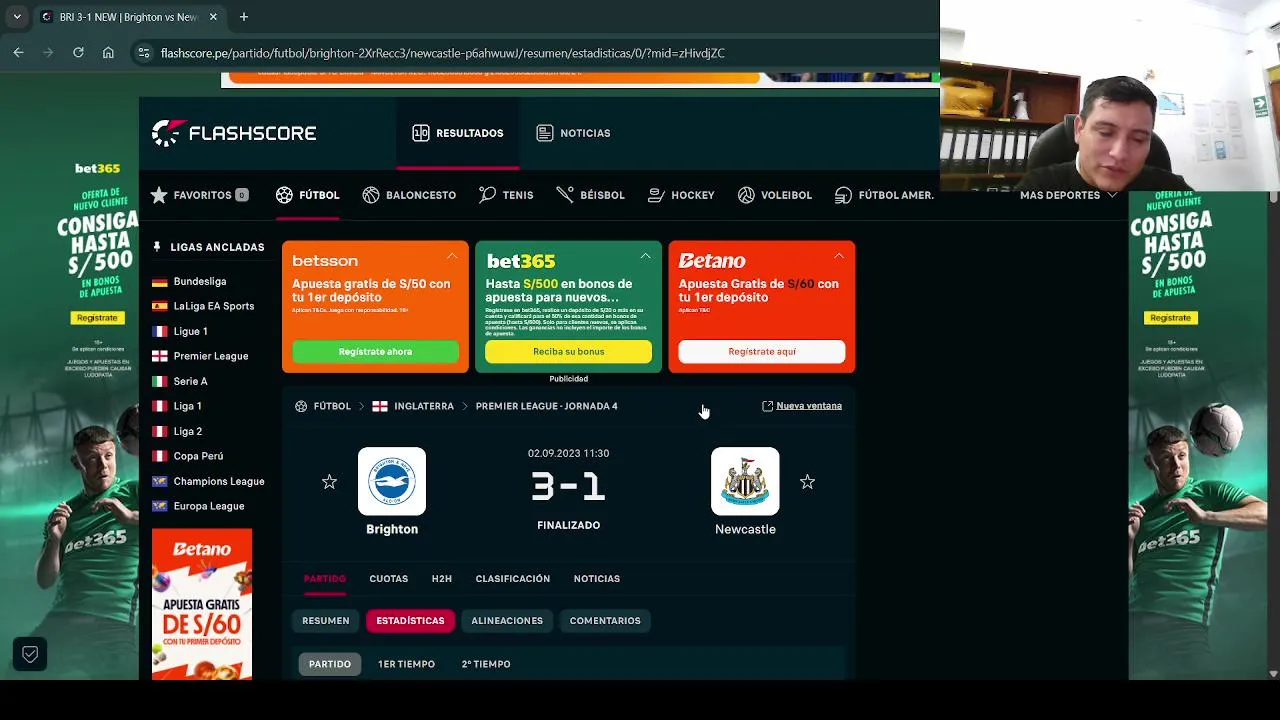View site information icon in address bar

tap(144, 53)
